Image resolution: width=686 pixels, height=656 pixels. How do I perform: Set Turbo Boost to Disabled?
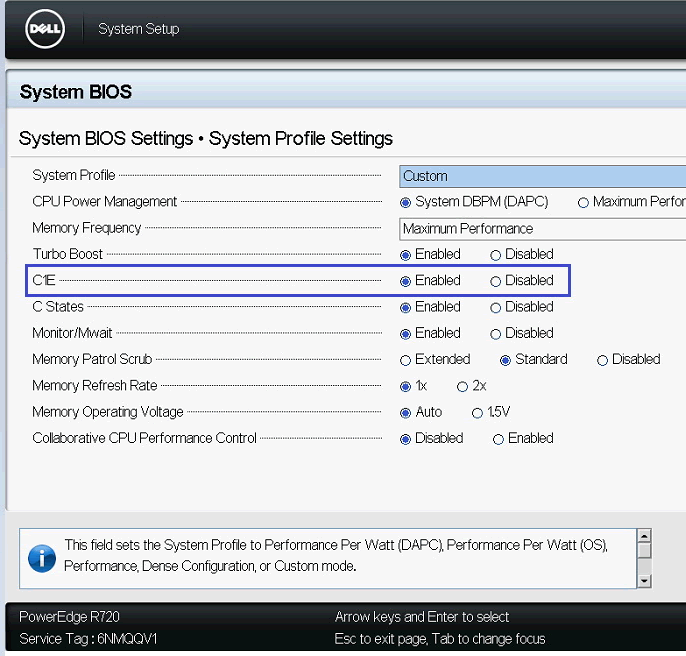pyautogui.click(x=495, y=255)
